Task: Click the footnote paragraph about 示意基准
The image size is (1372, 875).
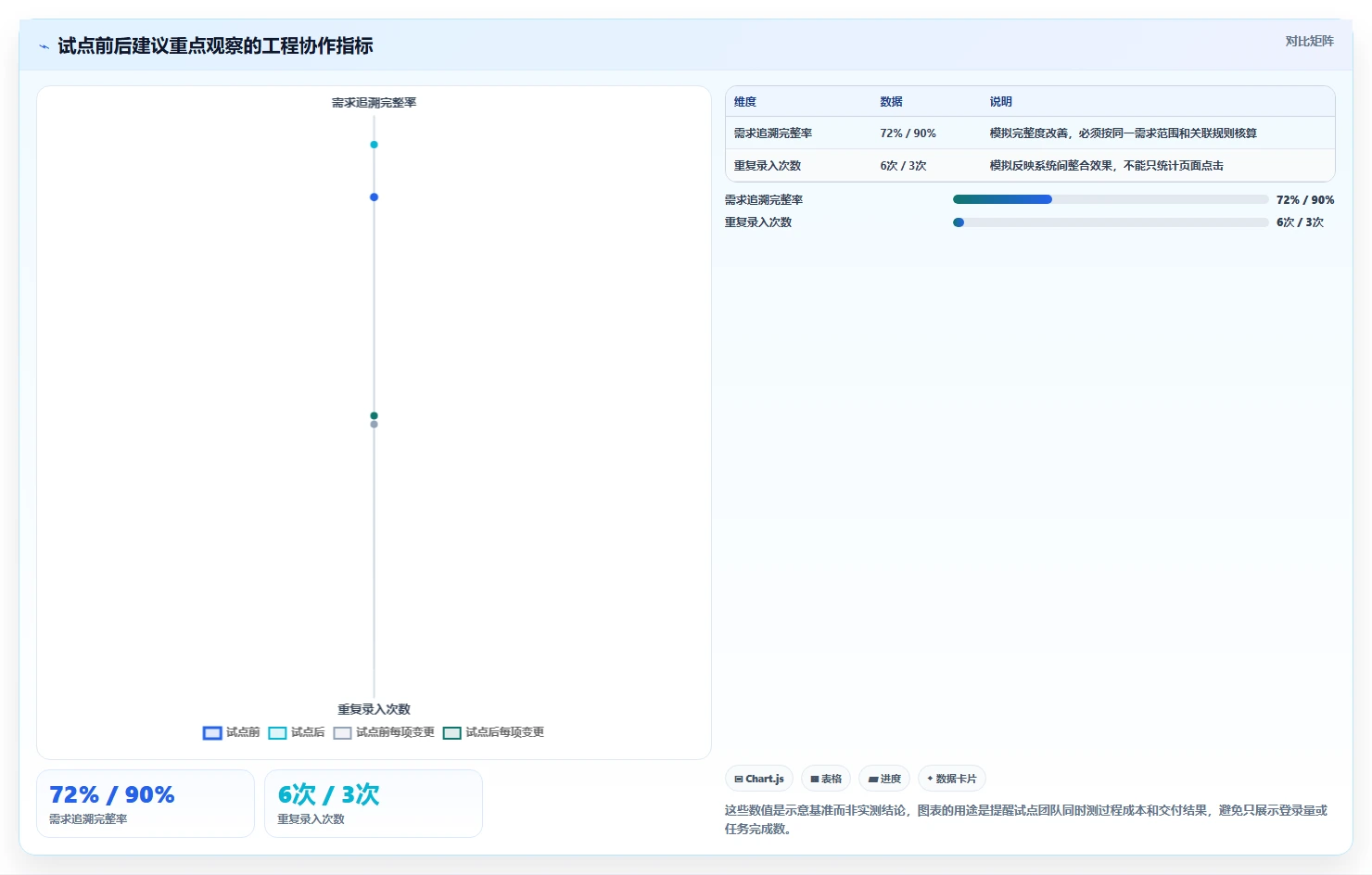Action: tap(1026, 819)
